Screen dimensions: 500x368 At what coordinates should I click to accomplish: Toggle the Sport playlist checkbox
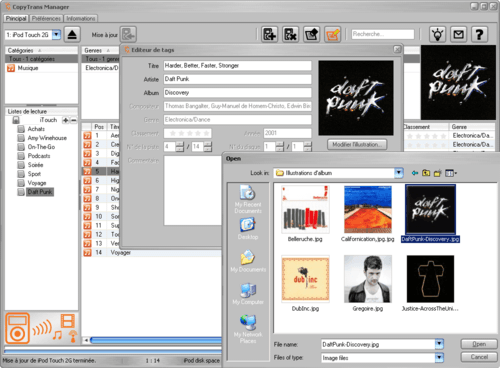(x=21, y=174)
